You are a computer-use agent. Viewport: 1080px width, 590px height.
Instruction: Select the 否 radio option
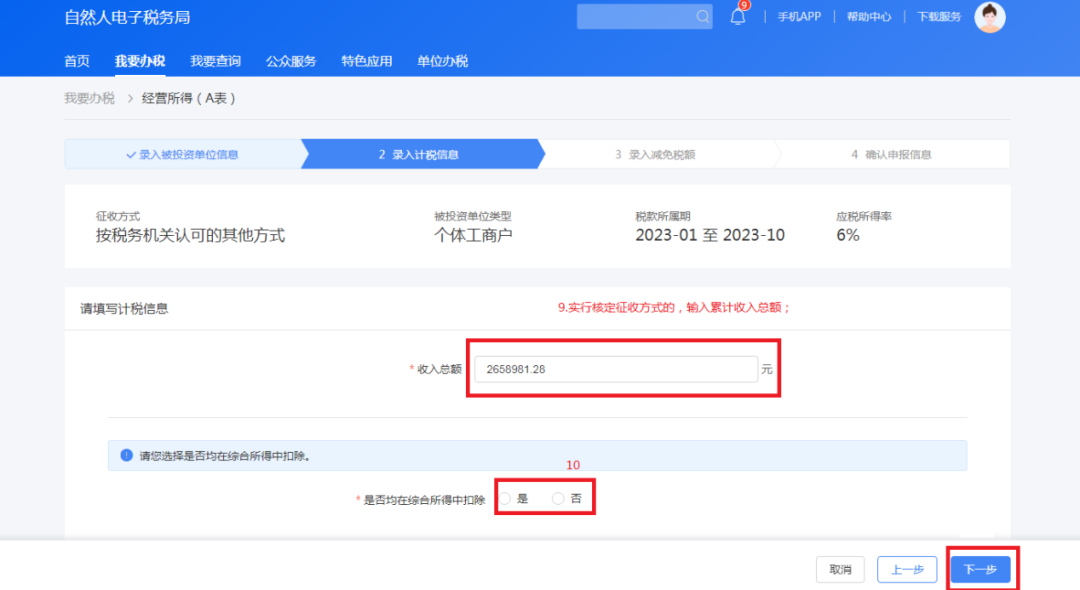(x=558, y=498)
